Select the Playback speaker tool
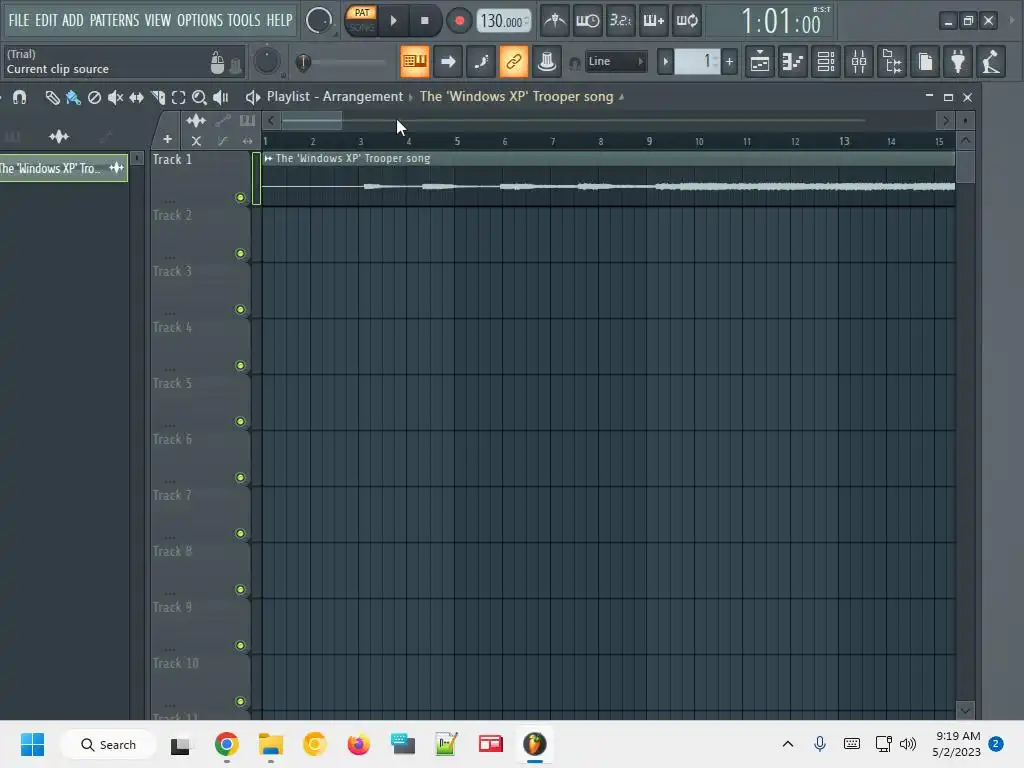This screenshot has width=1024, height=768. point(221,98)
